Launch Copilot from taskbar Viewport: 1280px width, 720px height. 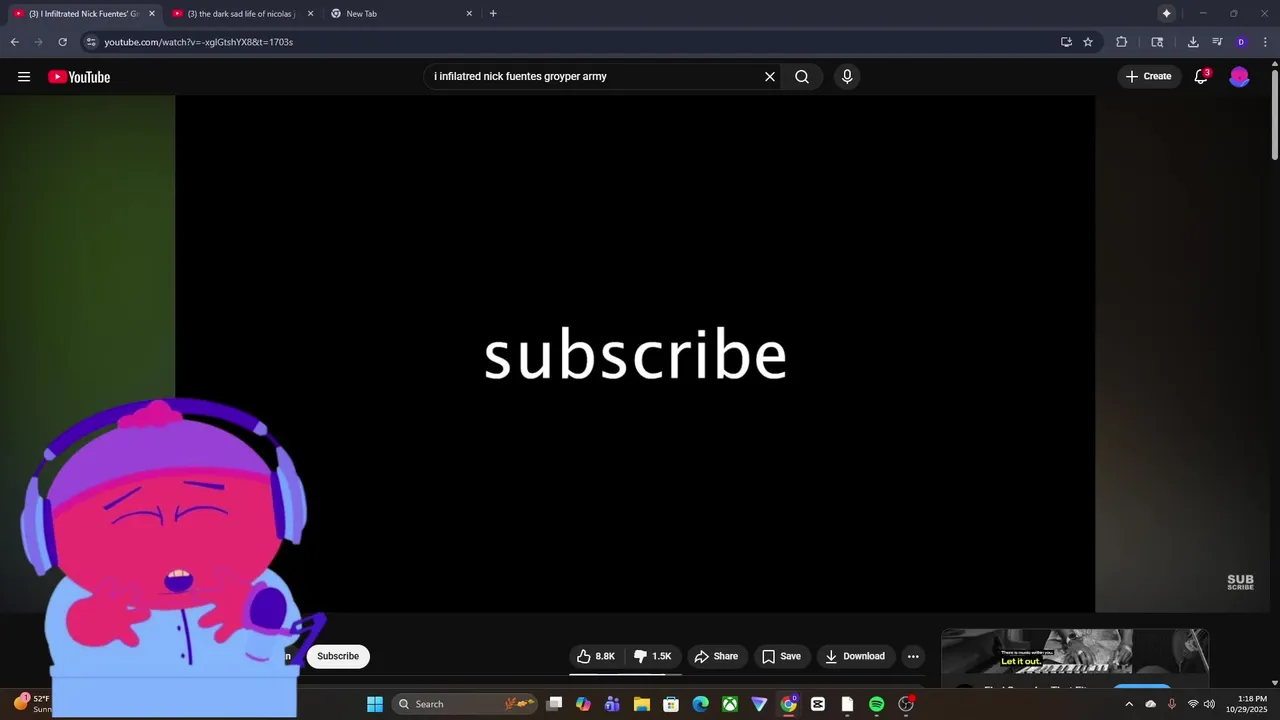click(x=583, y=704)
